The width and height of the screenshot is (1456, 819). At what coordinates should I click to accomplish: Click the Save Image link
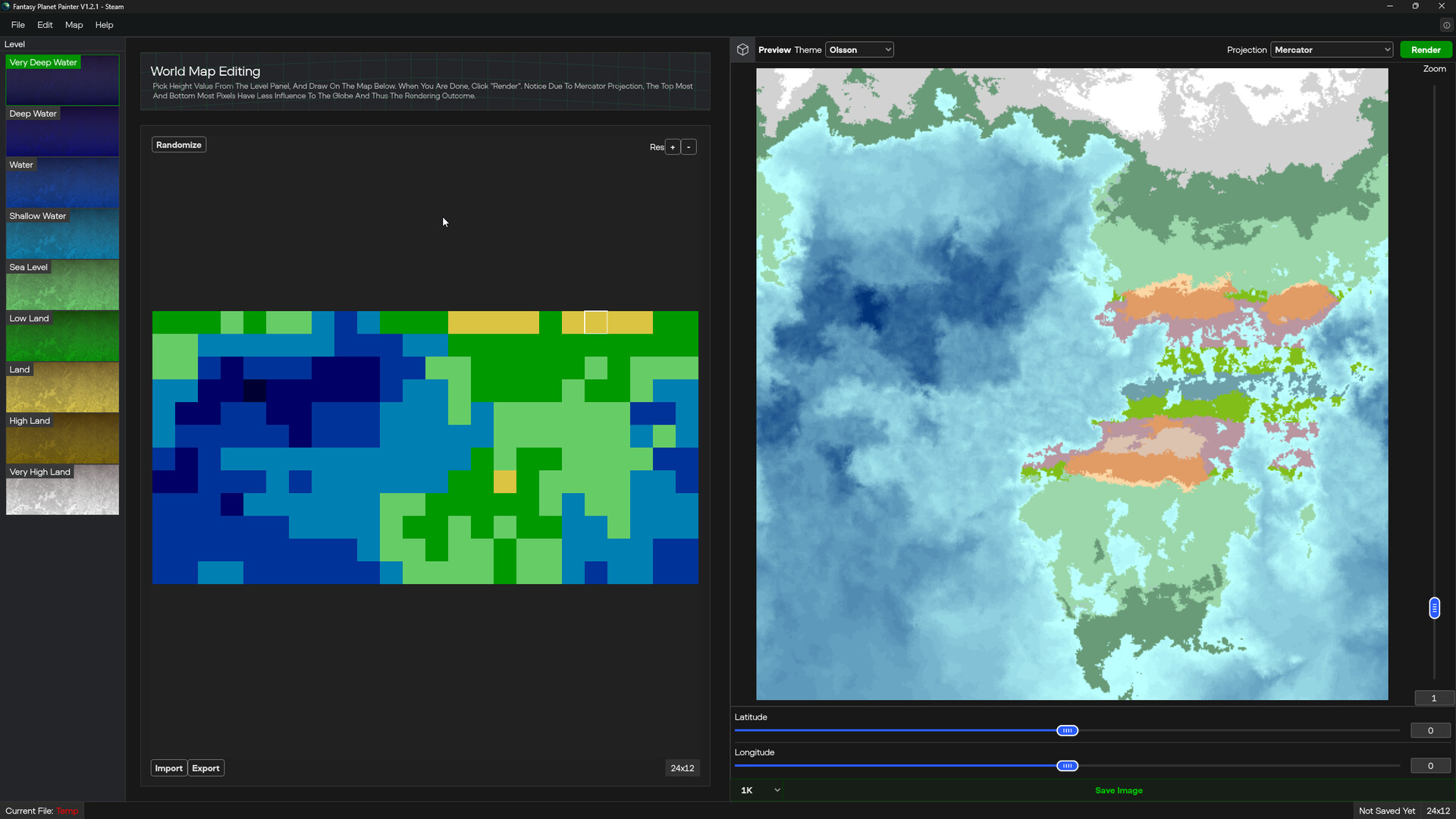click(x=1119, y=789)
